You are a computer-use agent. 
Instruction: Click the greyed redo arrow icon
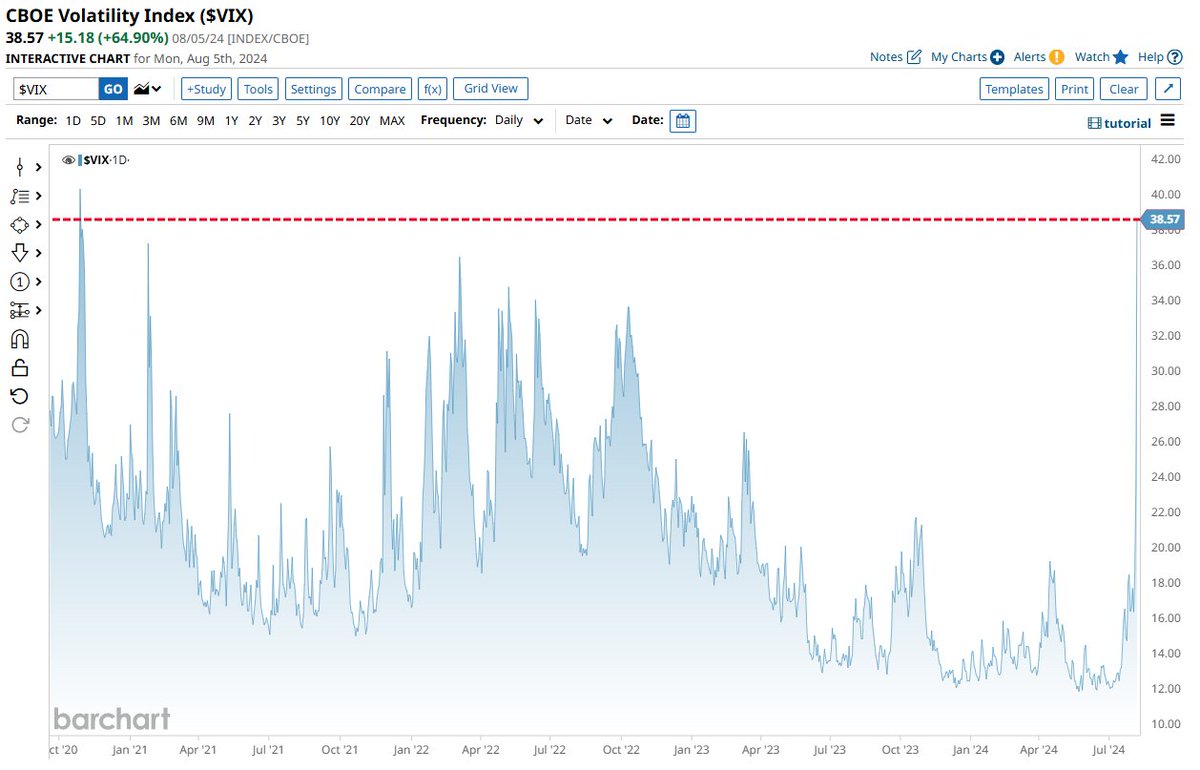(20, 425)
